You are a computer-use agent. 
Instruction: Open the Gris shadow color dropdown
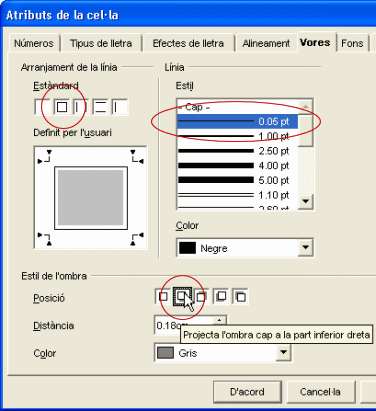pyautogui.click(x=283, y=353)
